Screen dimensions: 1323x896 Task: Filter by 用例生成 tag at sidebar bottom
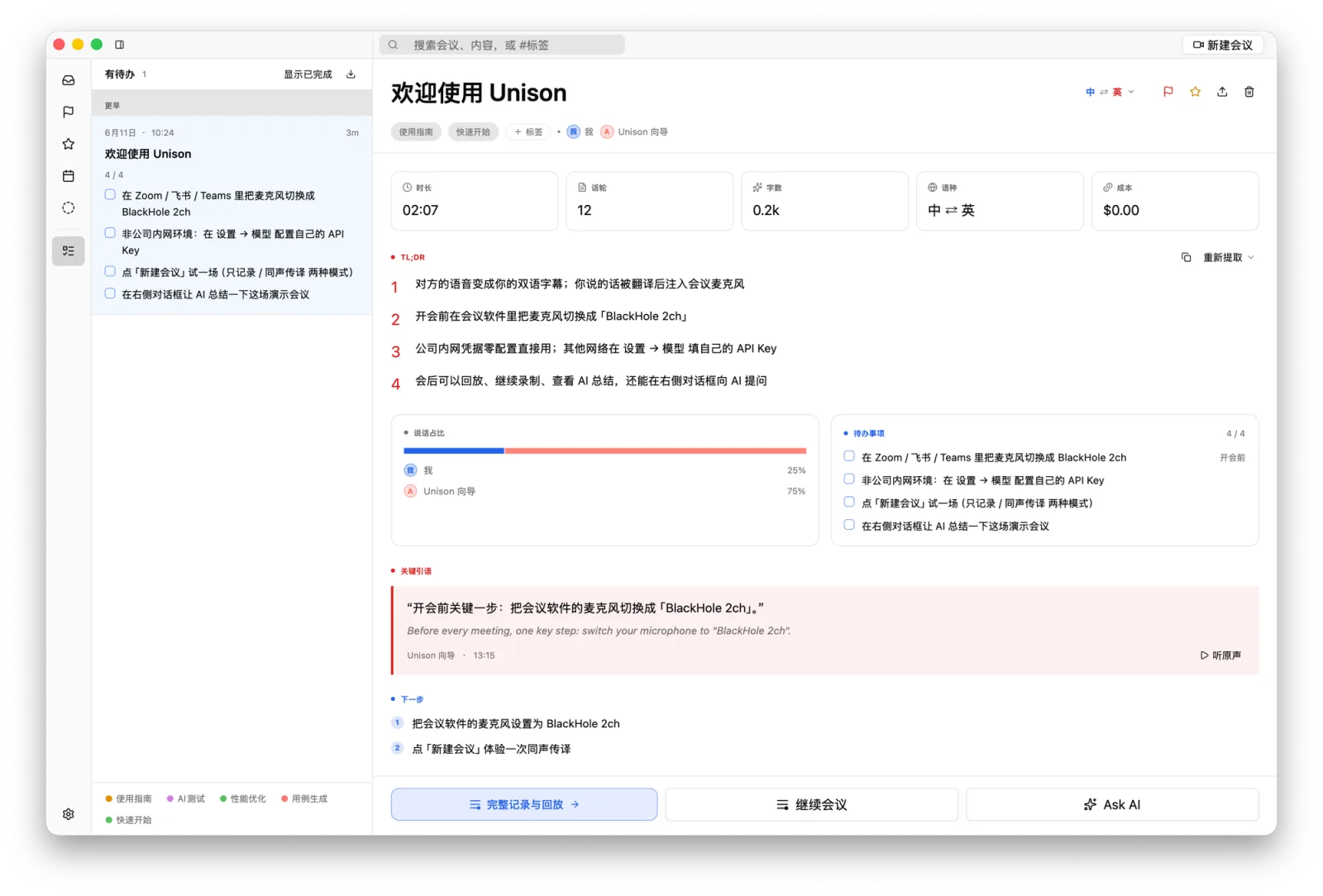304,798
